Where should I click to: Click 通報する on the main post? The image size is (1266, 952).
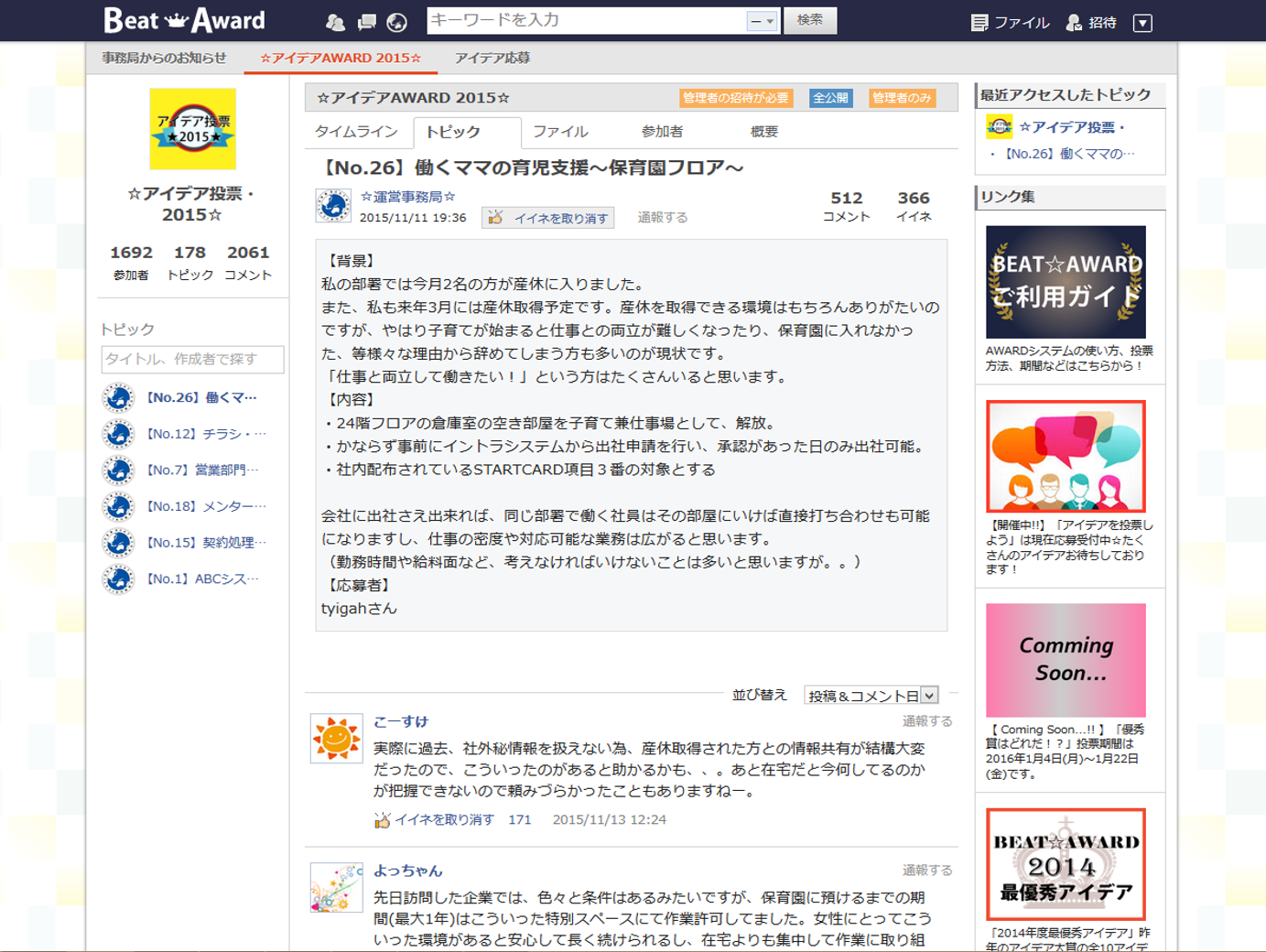(663, 218)
